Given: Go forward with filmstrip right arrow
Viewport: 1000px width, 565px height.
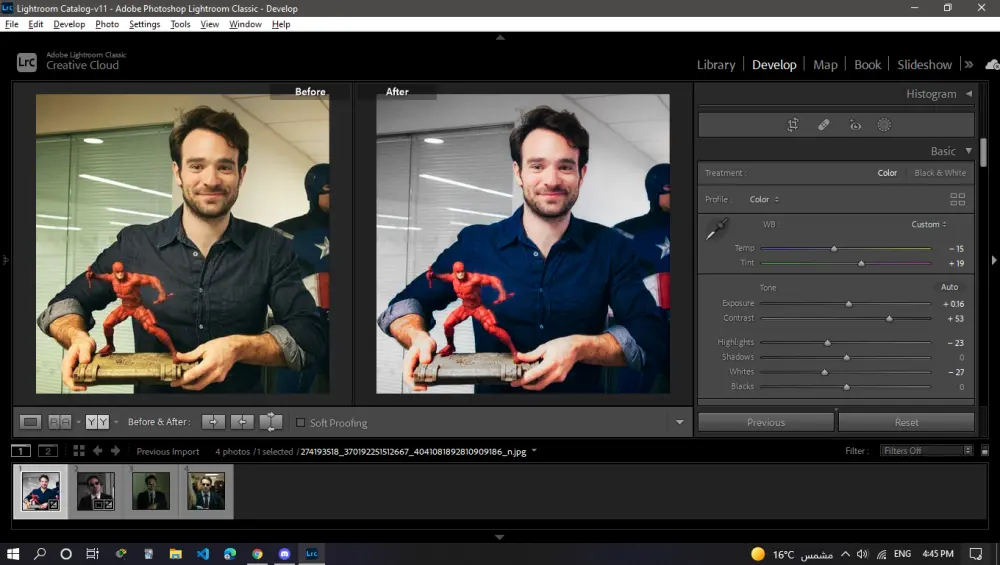Looking at the screenshot, I should point(115,451).
